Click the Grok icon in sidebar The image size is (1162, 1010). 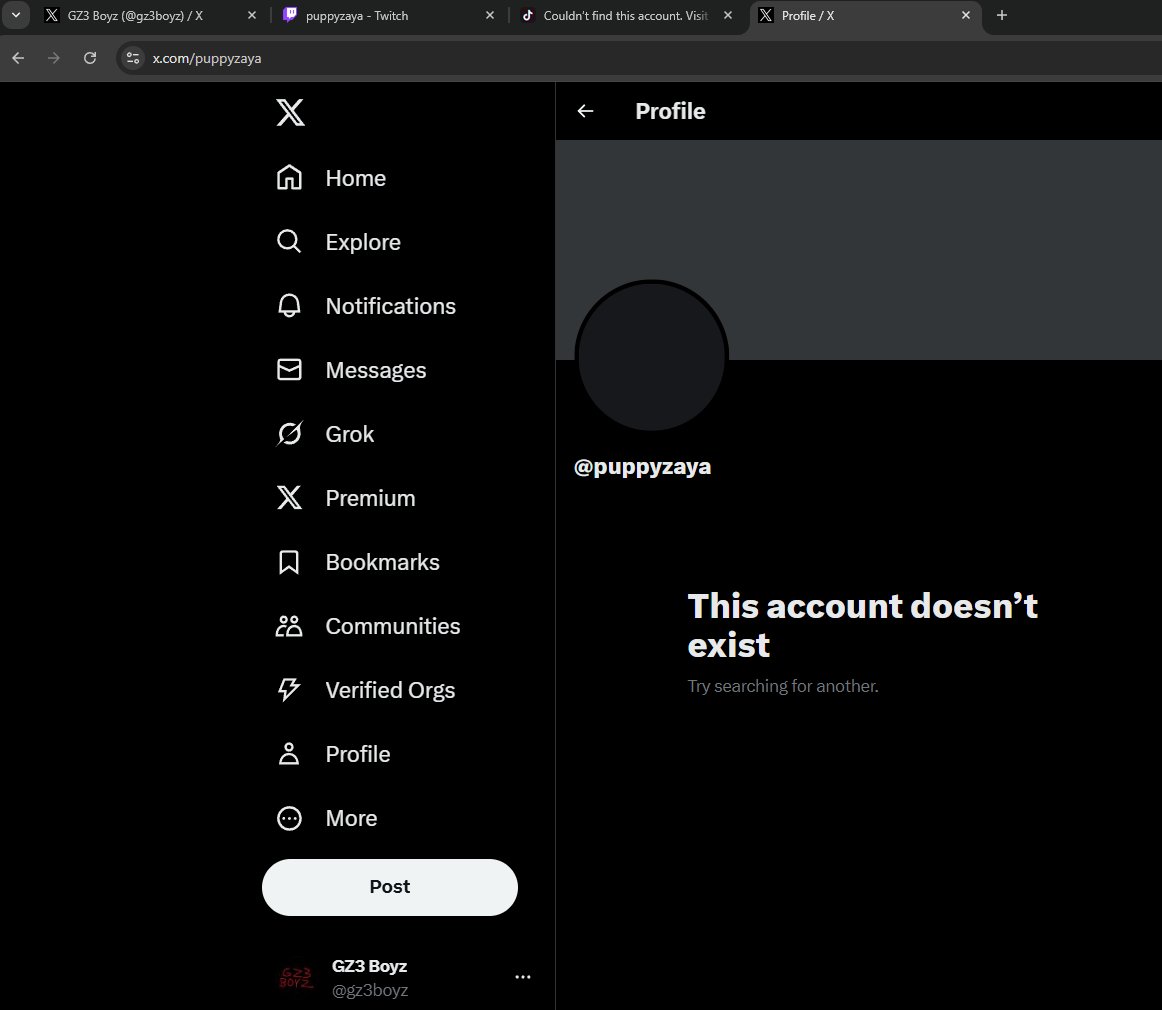point(289,434)
